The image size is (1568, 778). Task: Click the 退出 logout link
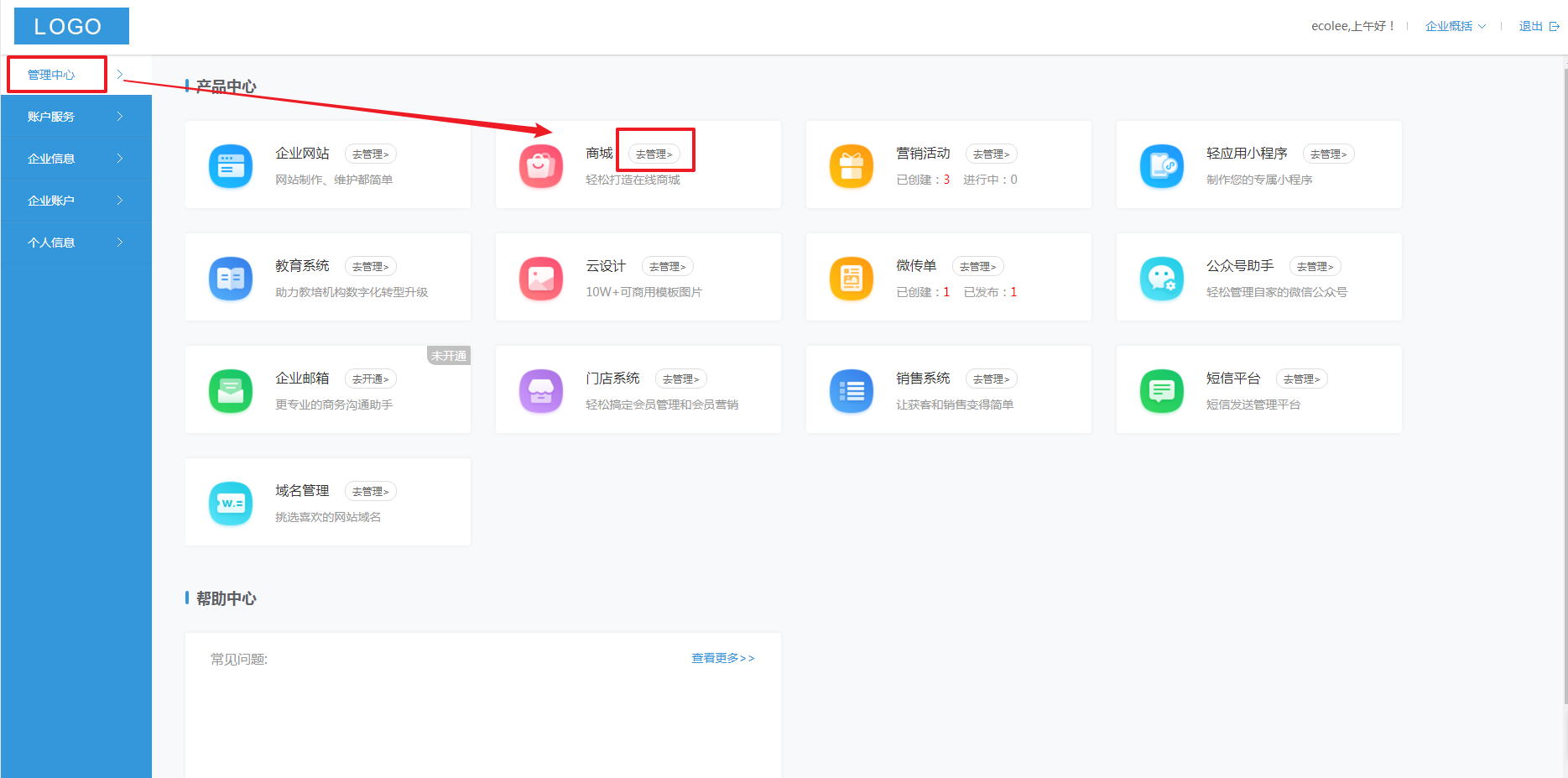[x=1530, y=26]
